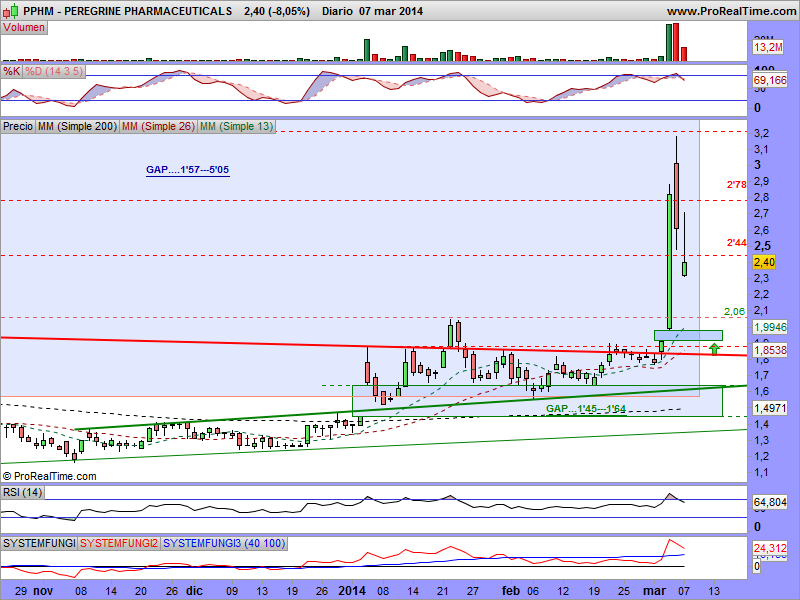This screenshot has width=800, height=600.
Task: Click the 1,6 label on the price axis
Action: pyautogui.click(x=762, y=391)
